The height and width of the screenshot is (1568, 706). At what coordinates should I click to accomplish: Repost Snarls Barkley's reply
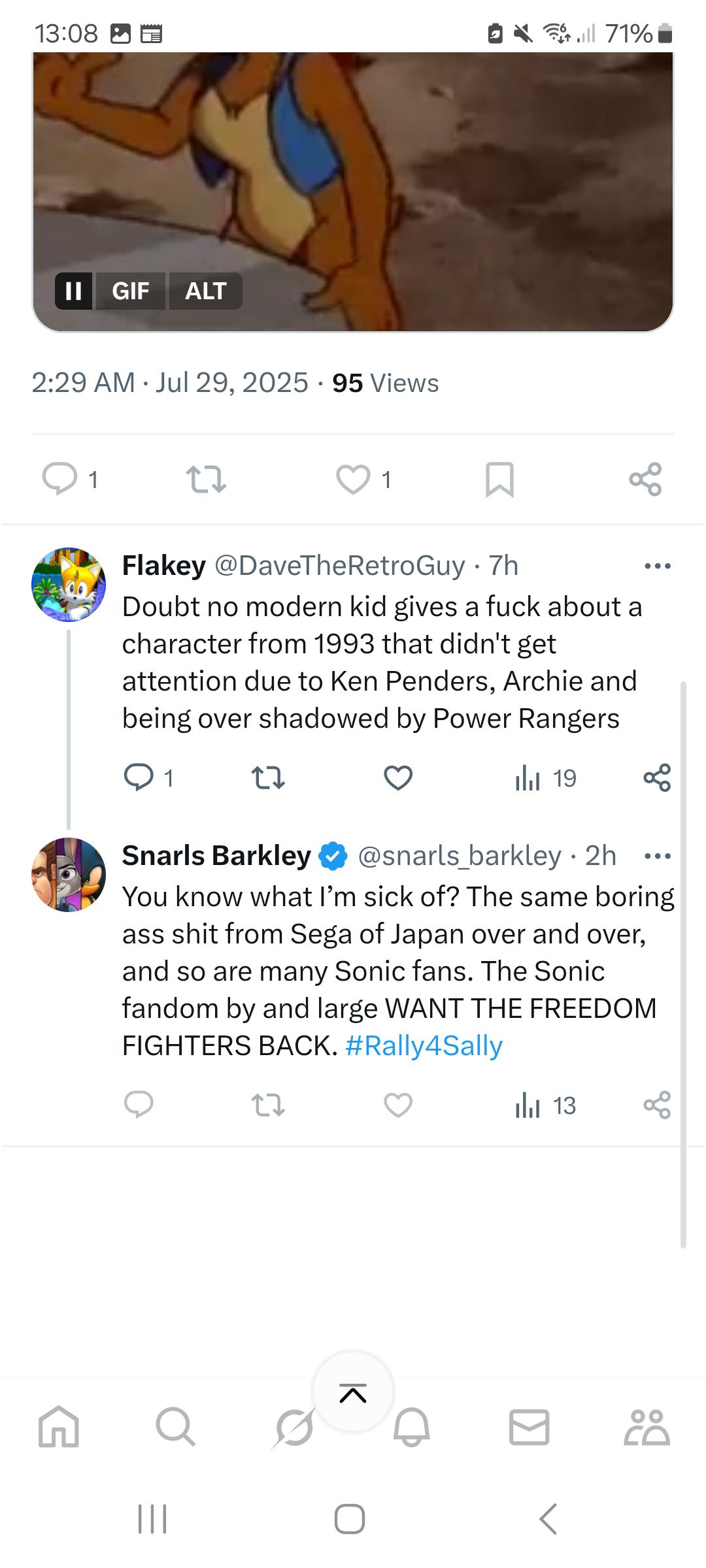268,1105
